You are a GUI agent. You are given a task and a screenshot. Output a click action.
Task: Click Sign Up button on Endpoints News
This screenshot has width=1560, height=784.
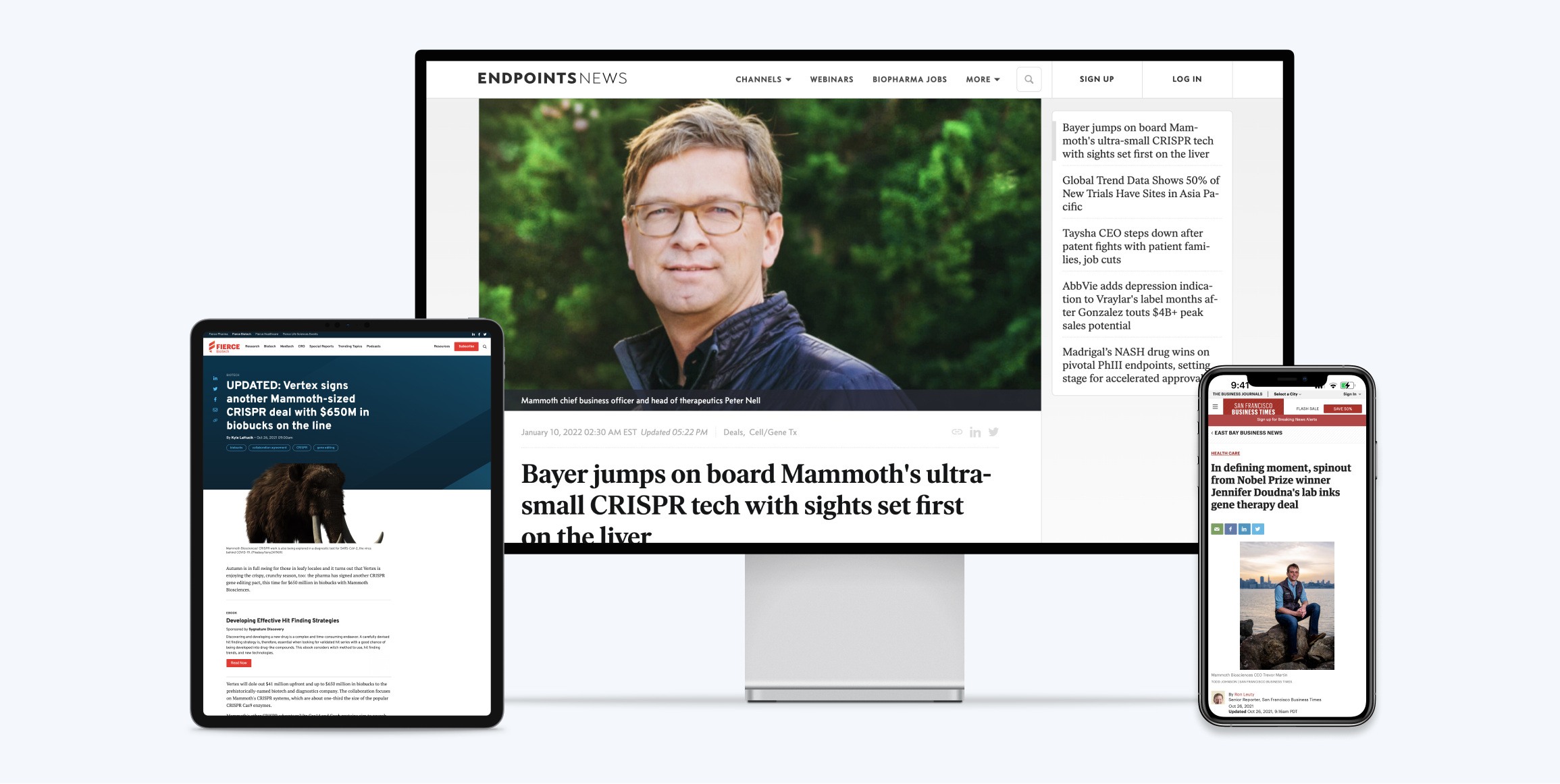[x=1098, y=78]
